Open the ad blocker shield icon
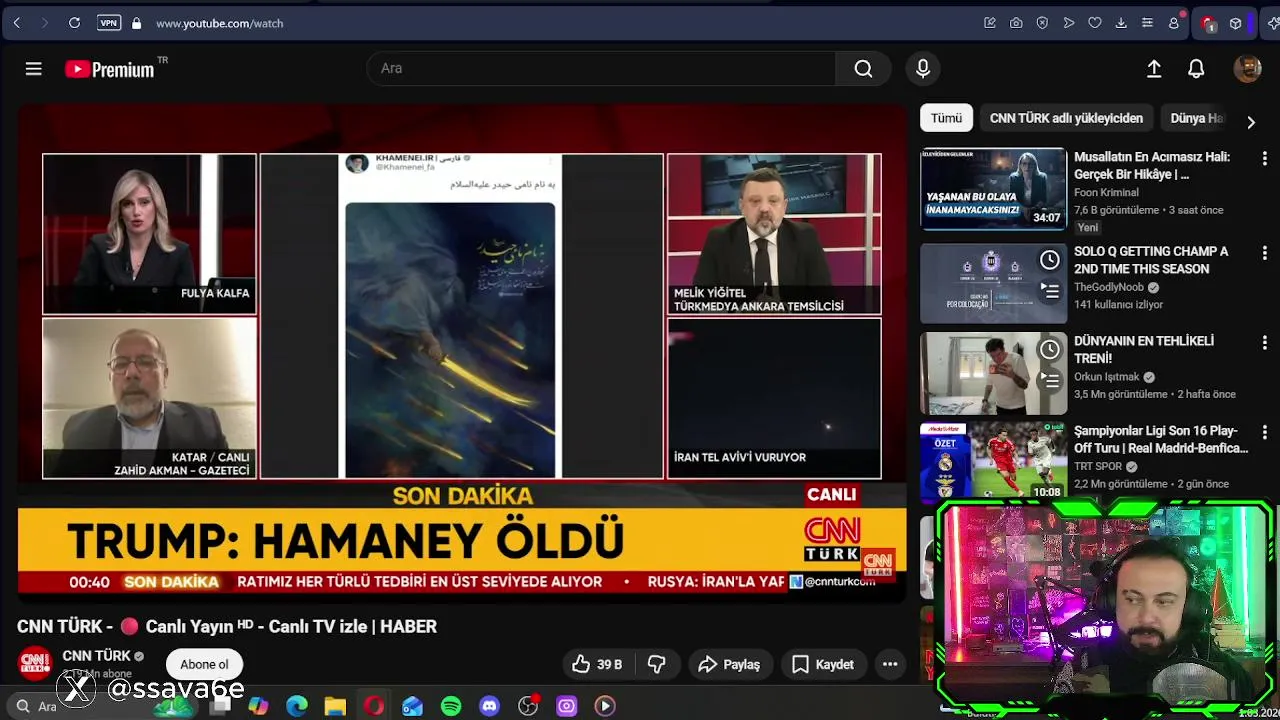Screen dimensions: 1280x720 click(x=1042, y=23)
